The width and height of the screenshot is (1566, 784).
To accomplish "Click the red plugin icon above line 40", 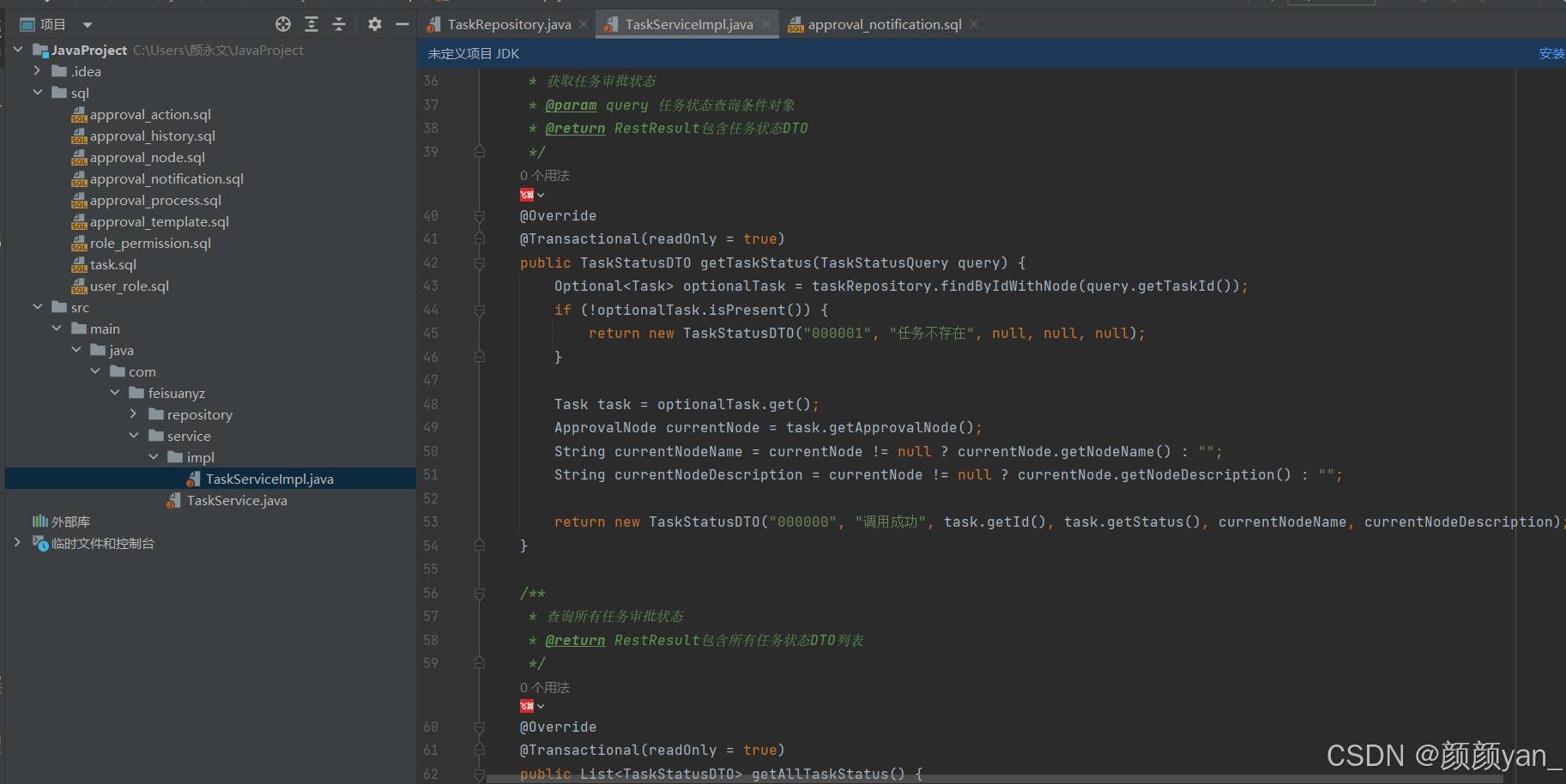I will 527,195.
